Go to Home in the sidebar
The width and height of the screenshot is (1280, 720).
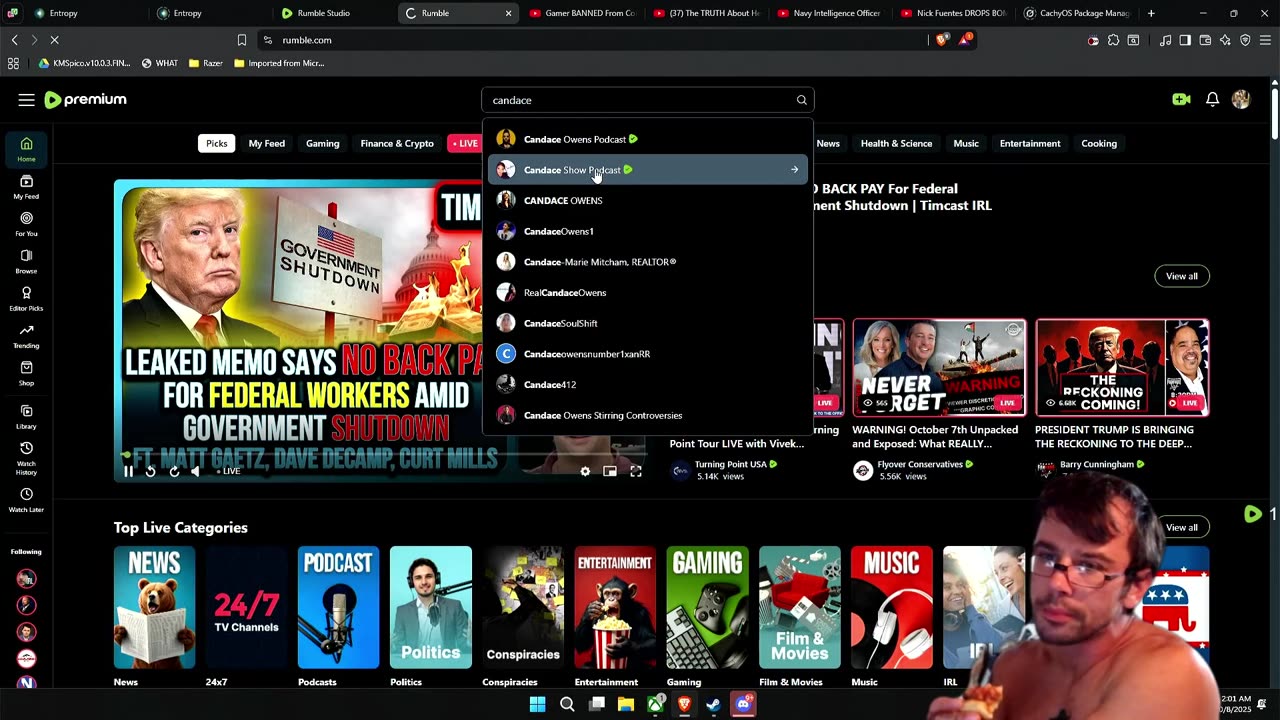(26, 149)
